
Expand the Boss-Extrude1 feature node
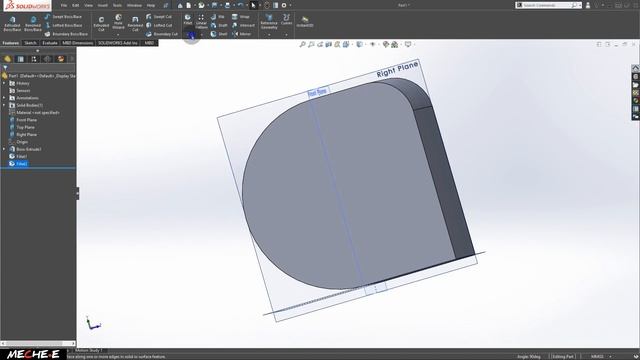(4, 149)
